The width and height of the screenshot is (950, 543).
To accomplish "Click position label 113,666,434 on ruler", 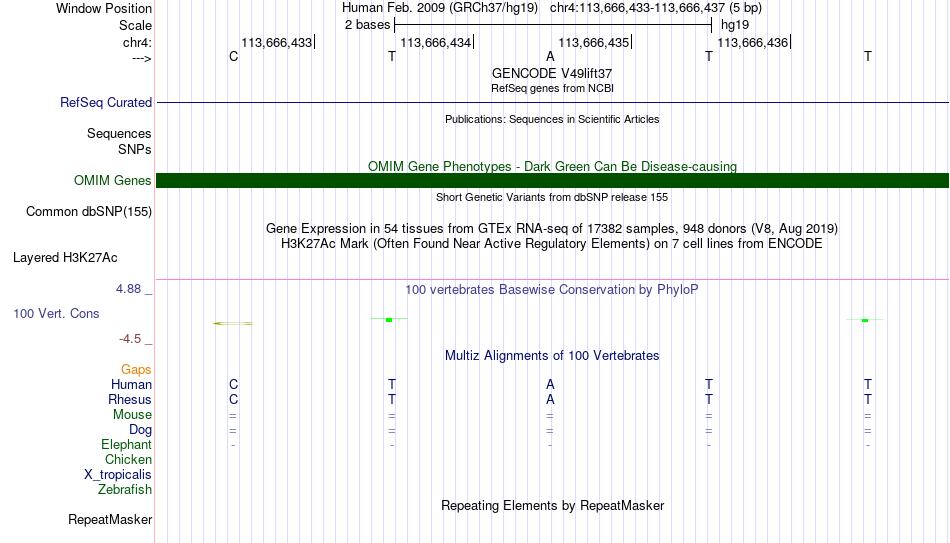I will (435, 42).
